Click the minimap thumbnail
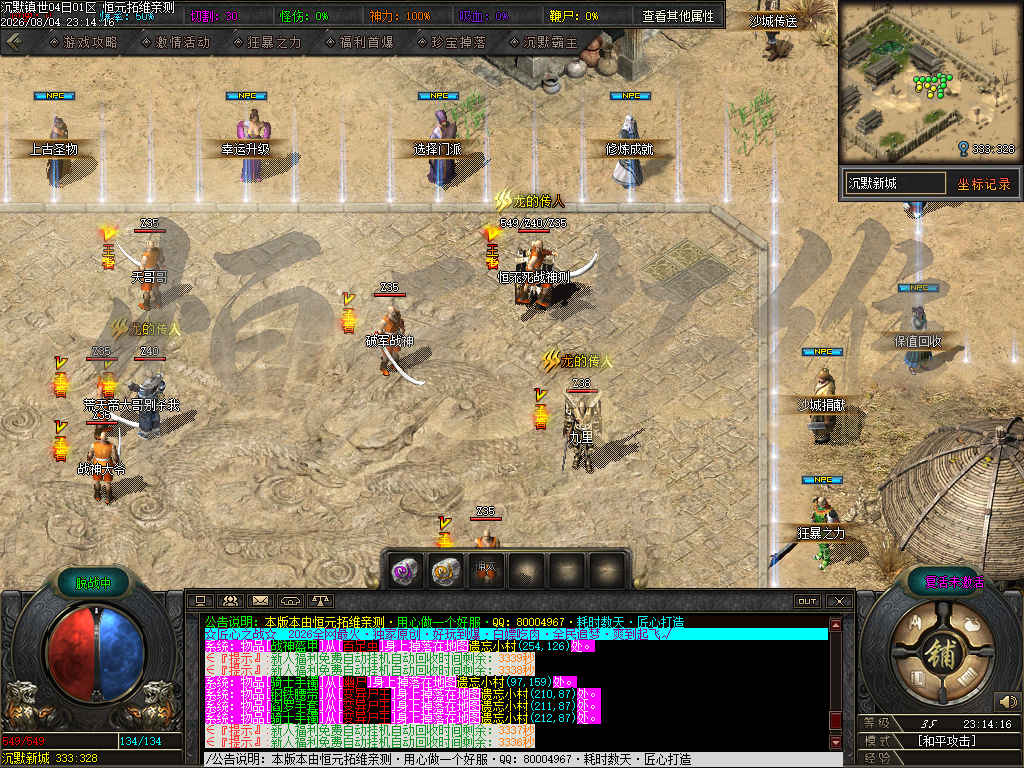 pyautogui.click(x=931, y=82)
